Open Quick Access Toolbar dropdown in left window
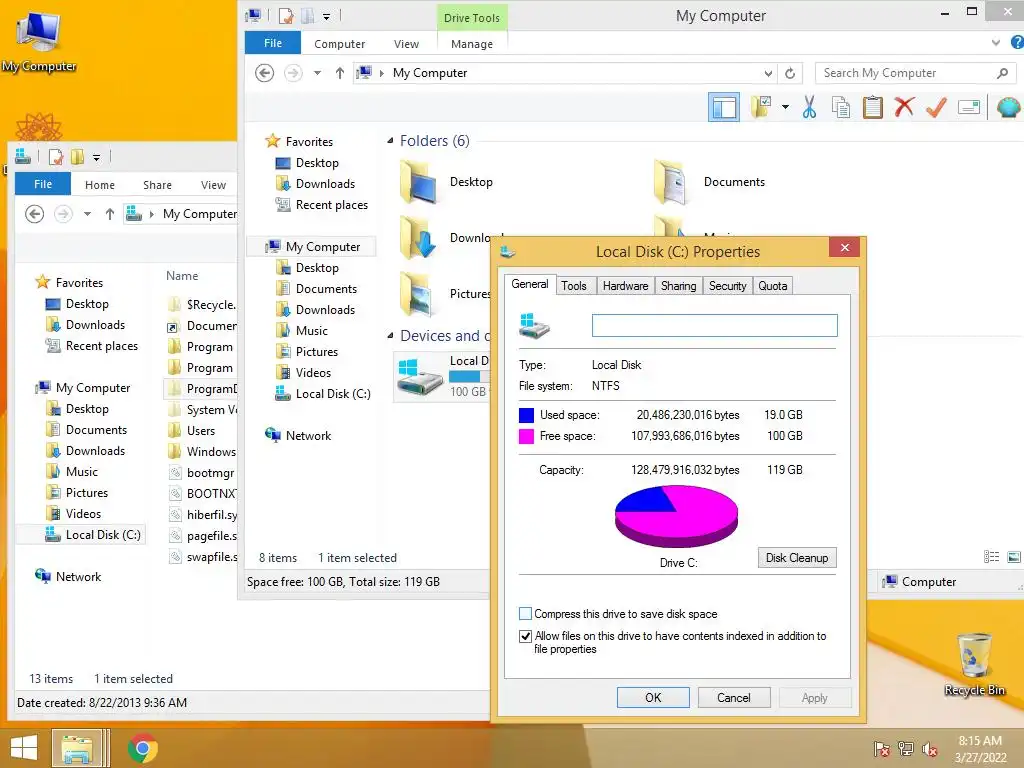 (96, 157)
